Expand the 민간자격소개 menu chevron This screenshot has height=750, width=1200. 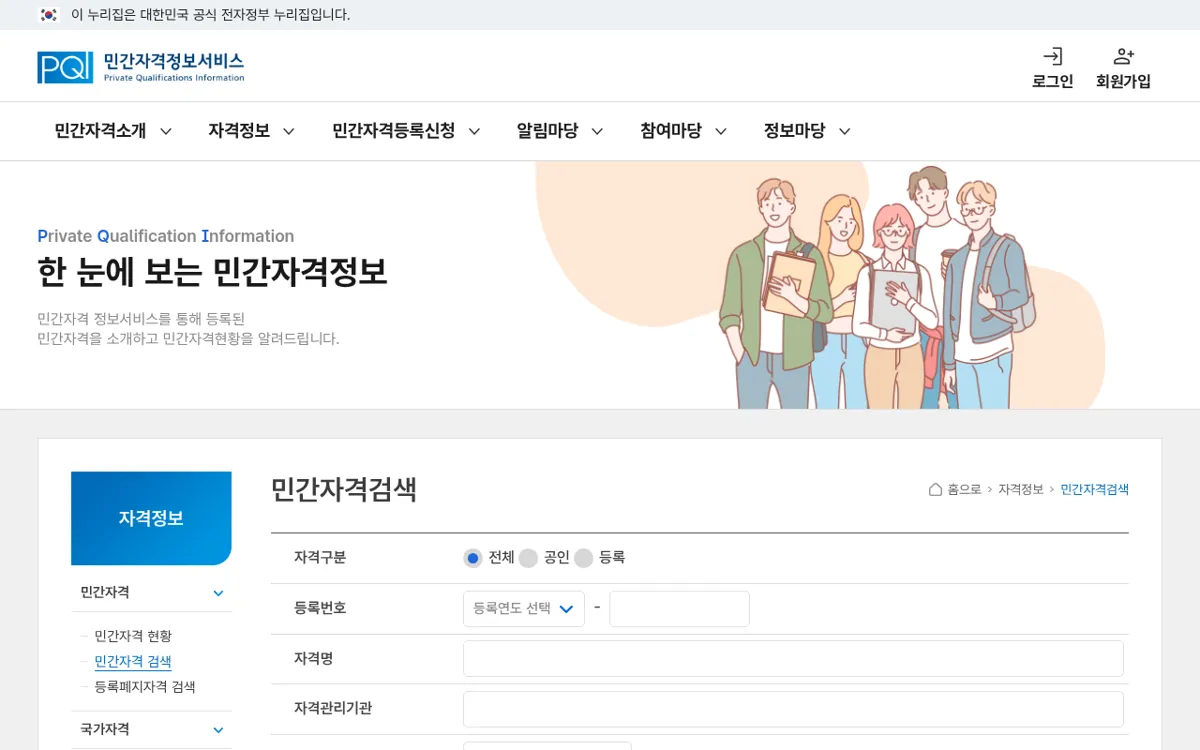click(166, 131)
